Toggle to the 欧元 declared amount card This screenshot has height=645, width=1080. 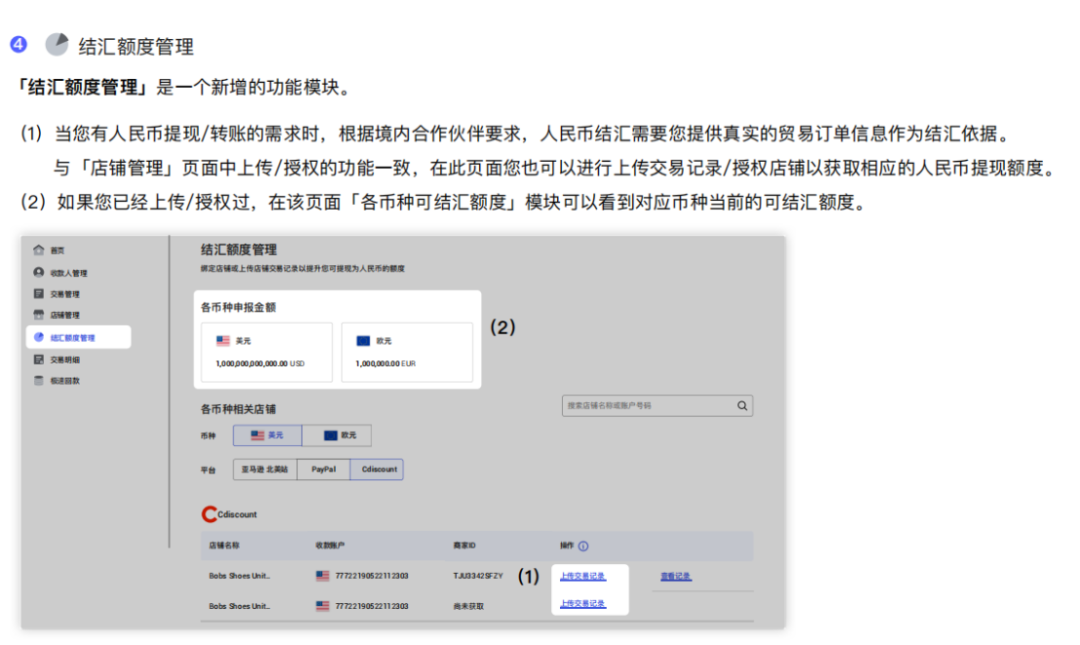(x=408, y=350)
